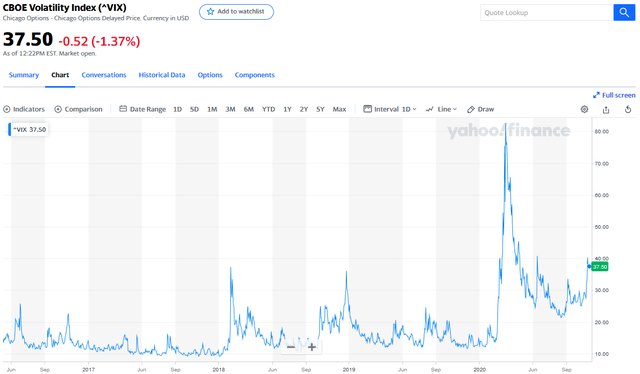The height and width of the screenshot is (374, 640).
Task: Open the Options tab
Action: coord(210,75)
